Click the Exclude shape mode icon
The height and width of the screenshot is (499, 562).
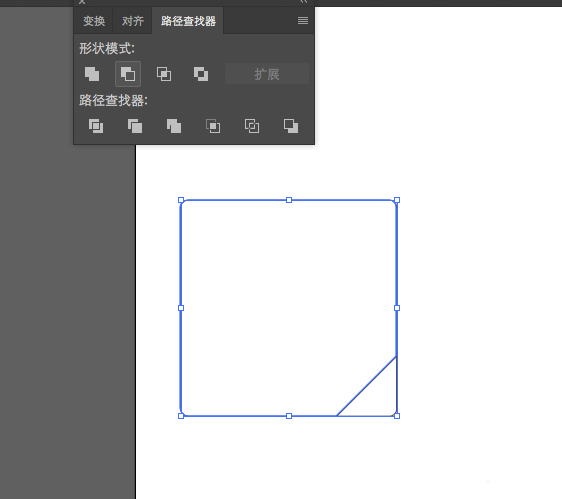(201, 74)
